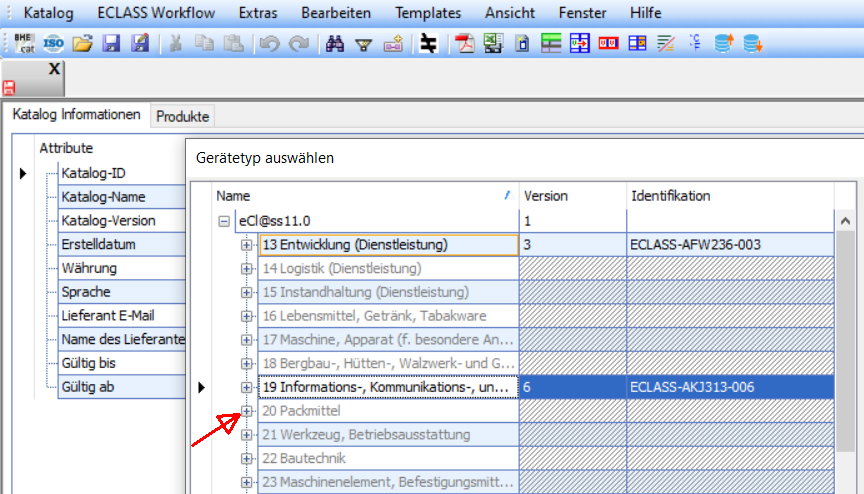Switch to the Produkte tab
The image size is (864, 494).
coord(183,117)
